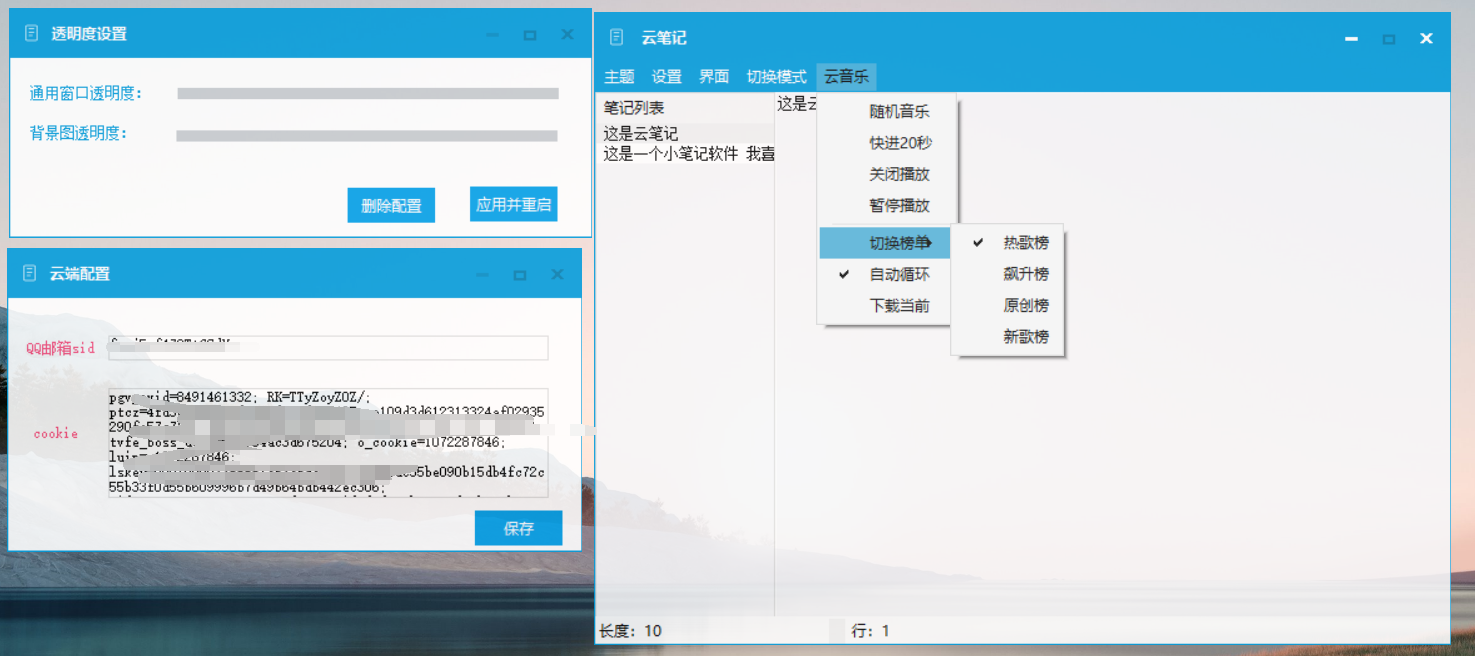The width and height of the screenshot is (1475, 656).
Task: Open the 设置 menu
Action: pyautogui.click(x=666, y=76)
